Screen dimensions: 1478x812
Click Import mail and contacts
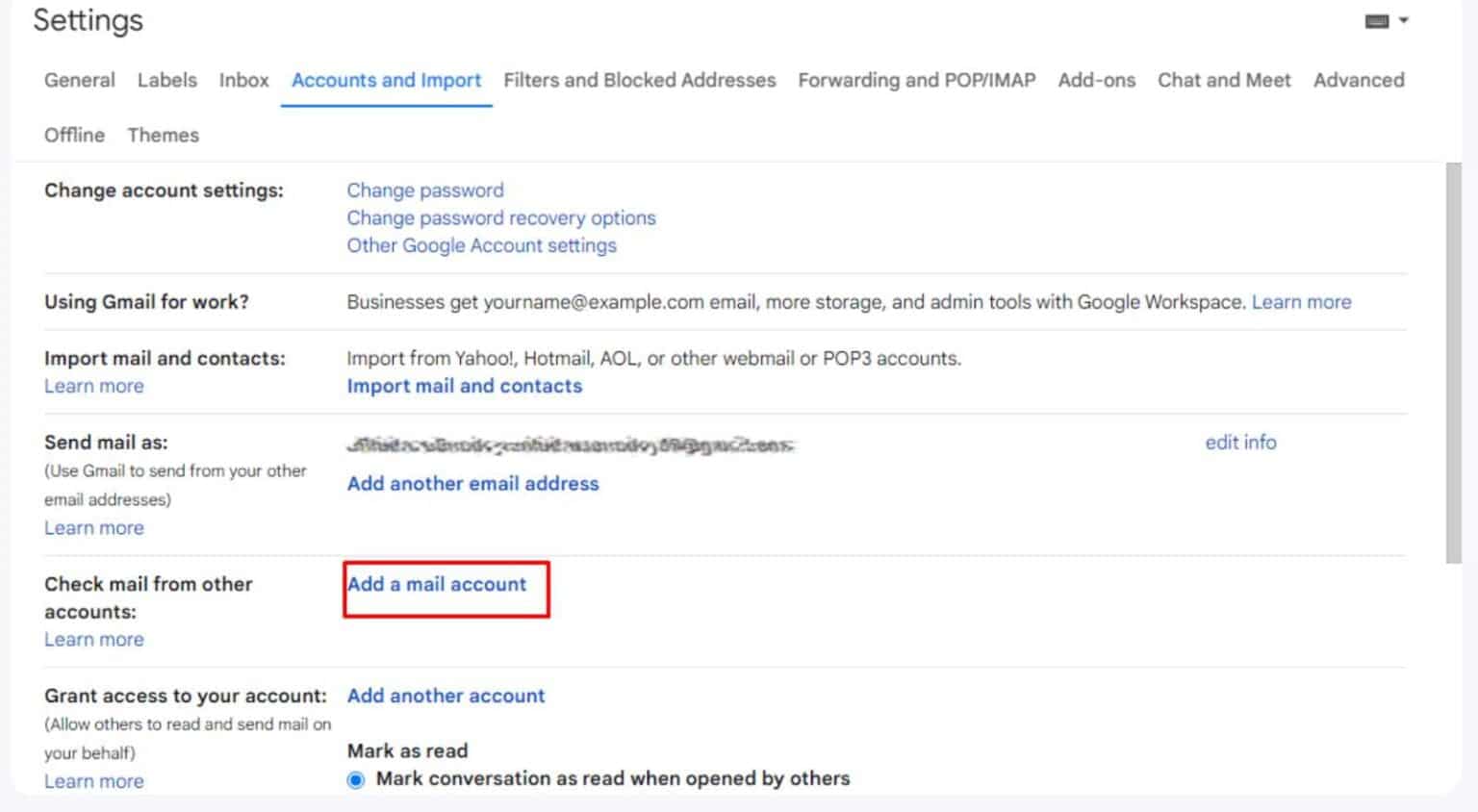464,386
